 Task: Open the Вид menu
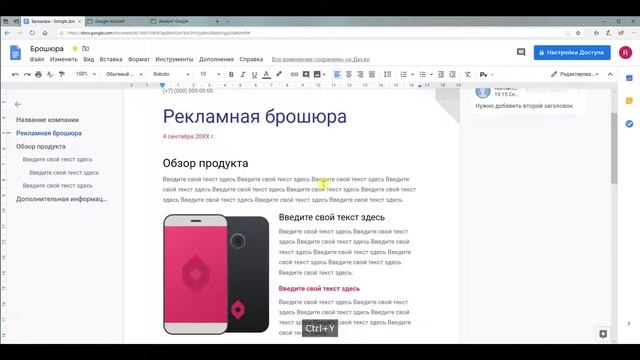[89, 59]
